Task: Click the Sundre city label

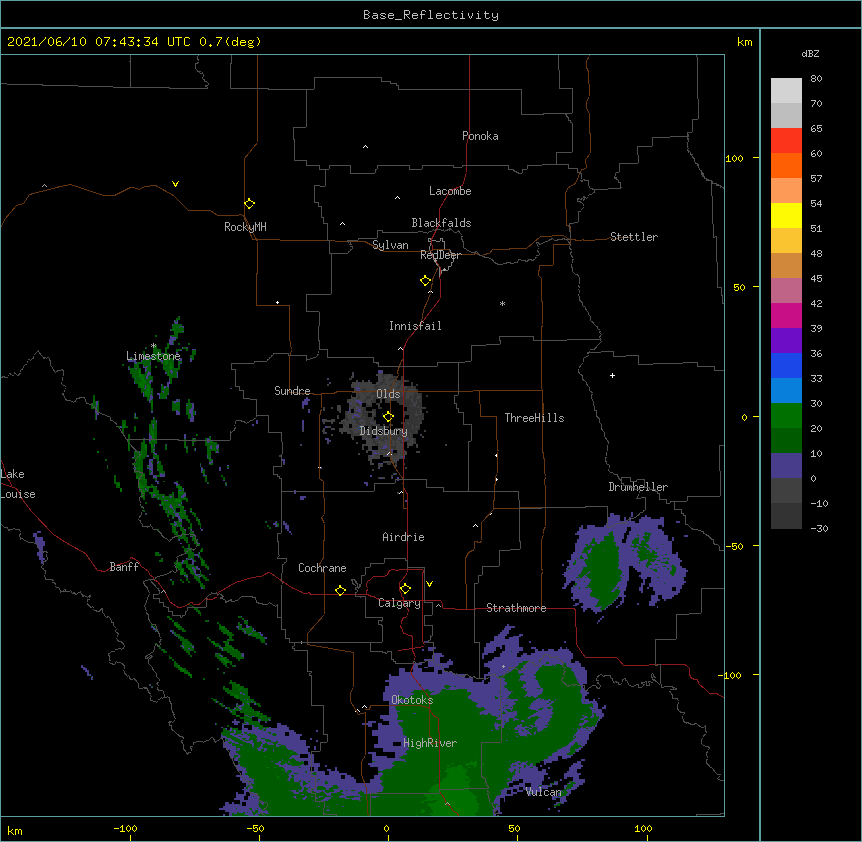Action: 292,391
